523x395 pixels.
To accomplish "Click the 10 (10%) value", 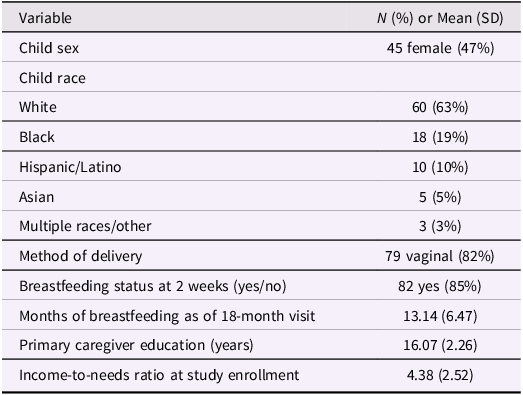I will (440, 167).
